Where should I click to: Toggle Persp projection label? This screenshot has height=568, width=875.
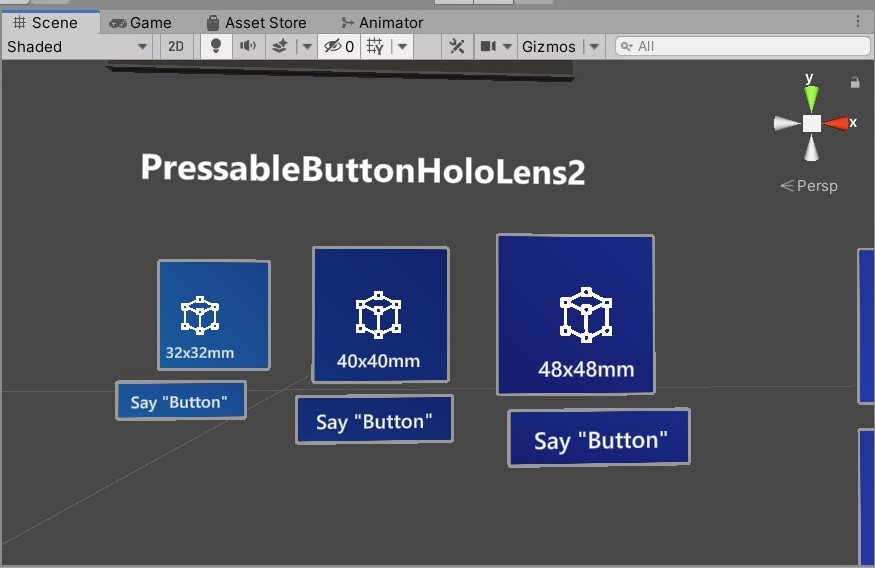pyautogui.click(x=809, y=186)
